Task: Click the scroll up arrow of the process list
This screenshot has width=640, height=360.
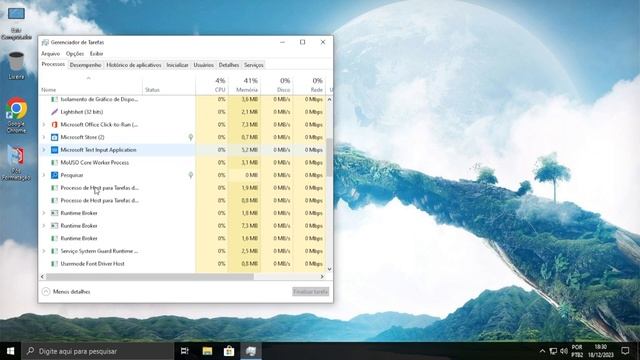Action: (329, 99)
